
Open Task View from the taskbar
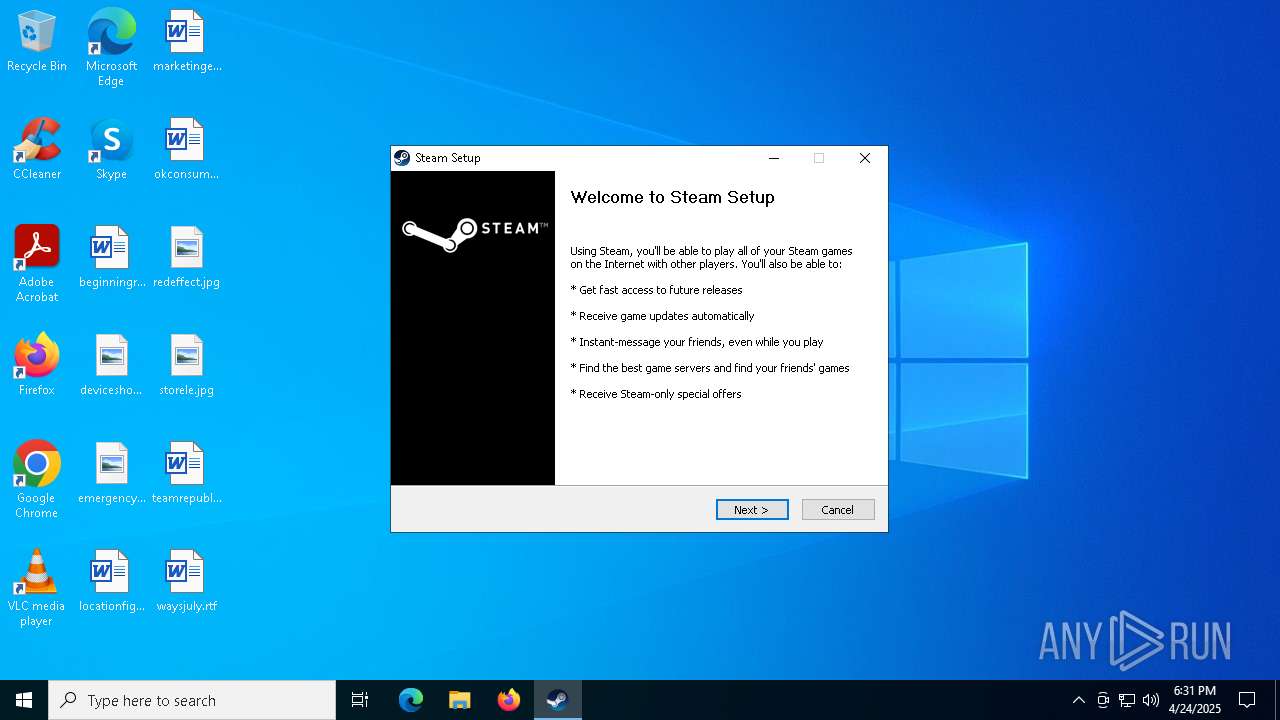[360, 700]
